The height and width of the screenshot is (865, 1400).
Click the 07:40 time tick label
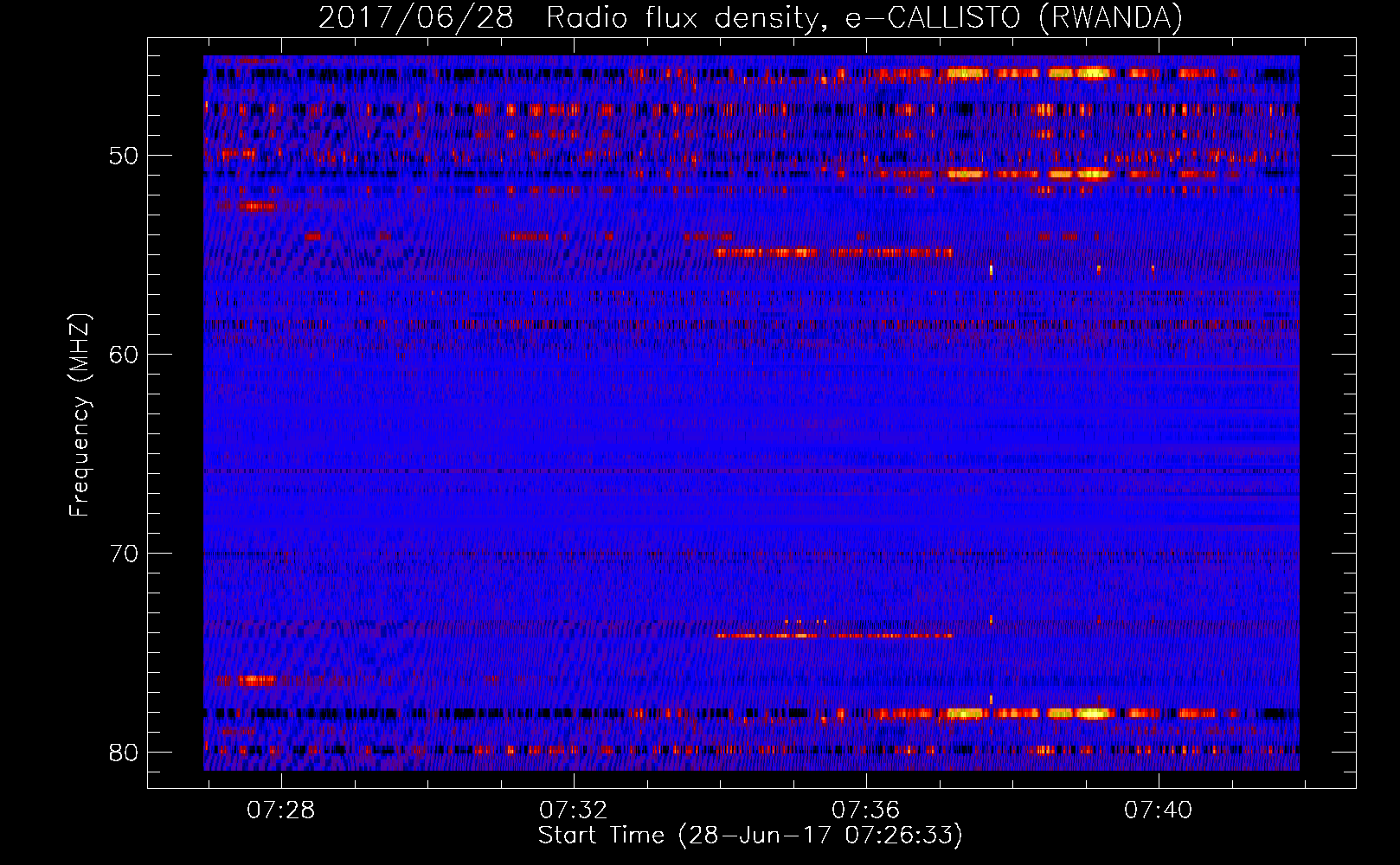click(x=1159, y=811)
